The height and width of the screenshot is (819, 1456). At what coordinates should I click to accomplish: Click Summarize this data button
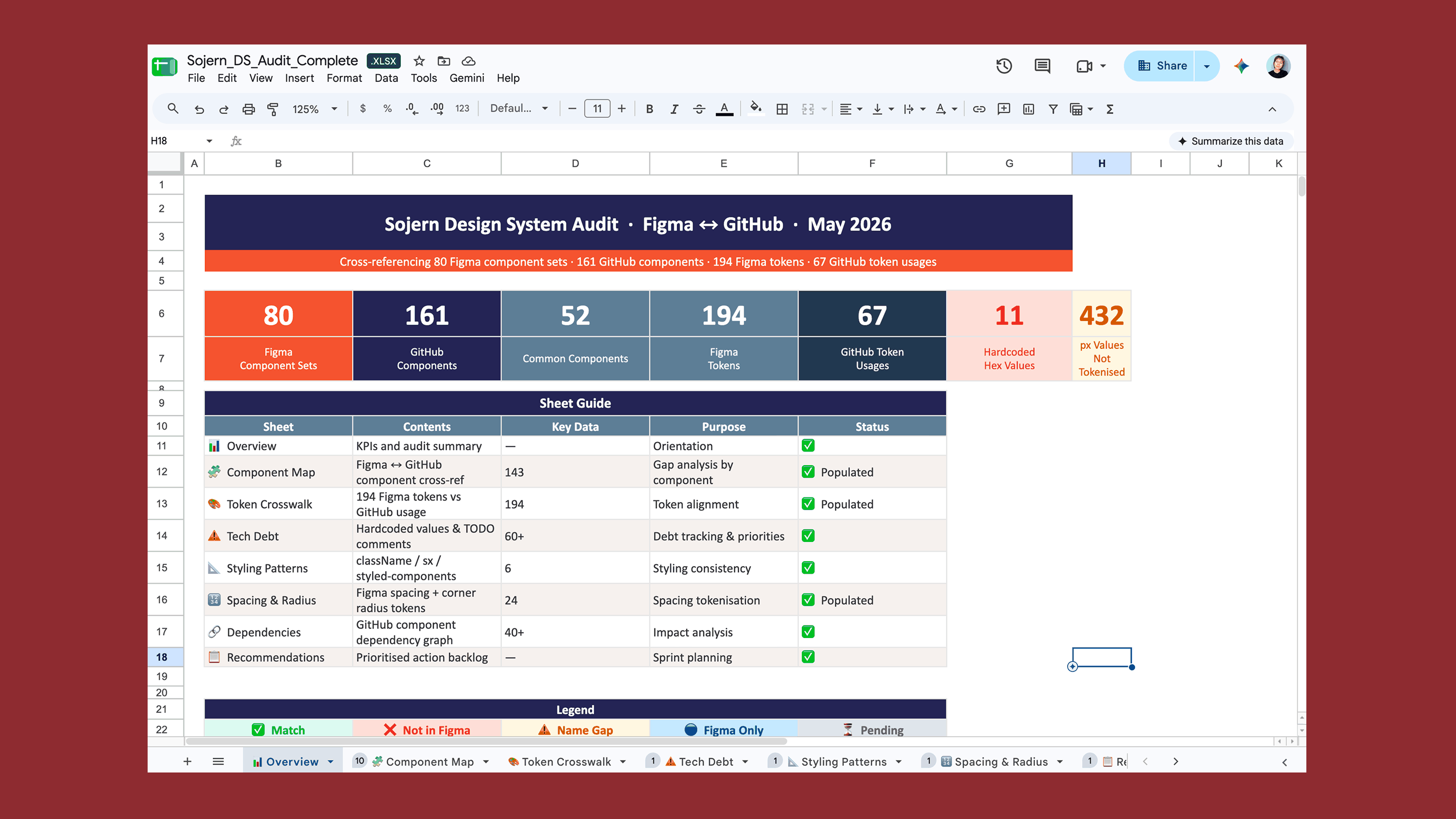coord(1231,142)
